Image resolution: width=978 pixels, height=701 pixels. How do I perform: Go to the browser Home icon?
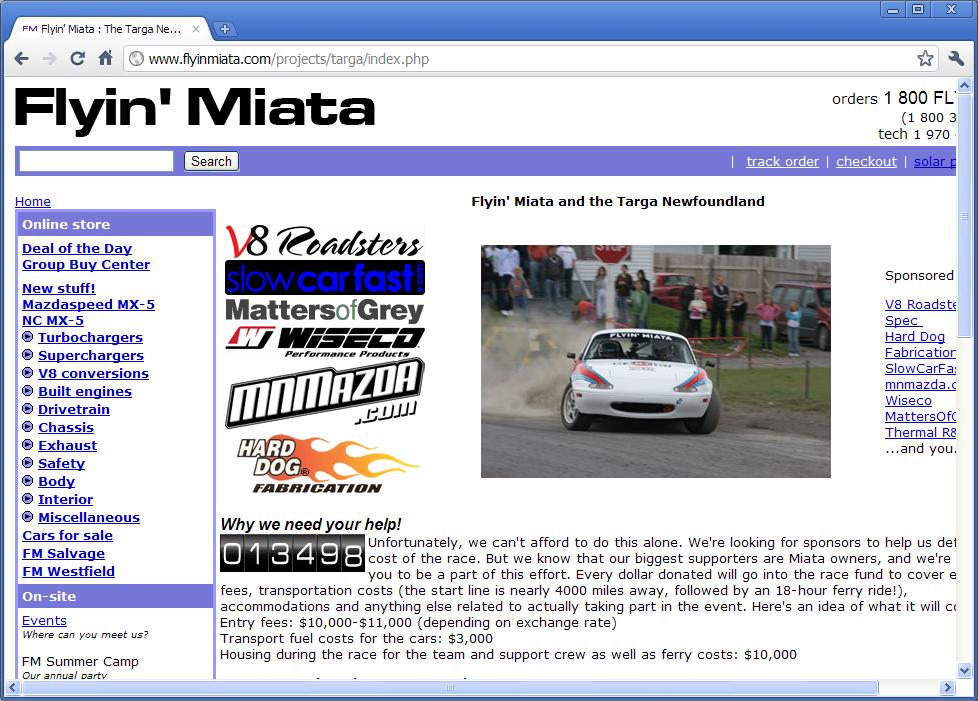click(105, 58)
